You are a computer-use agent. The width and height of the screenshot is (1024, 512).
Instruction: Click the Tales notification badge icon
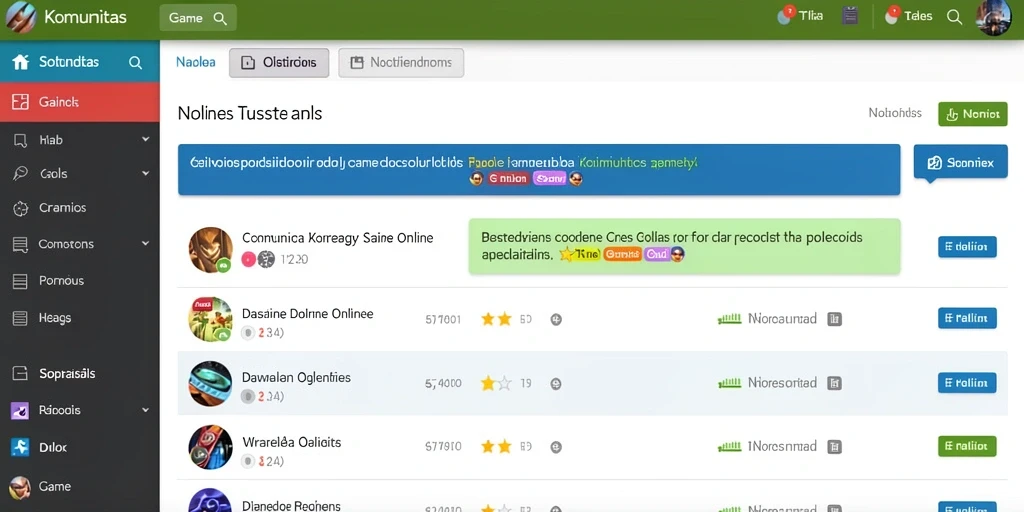(892, 15)
